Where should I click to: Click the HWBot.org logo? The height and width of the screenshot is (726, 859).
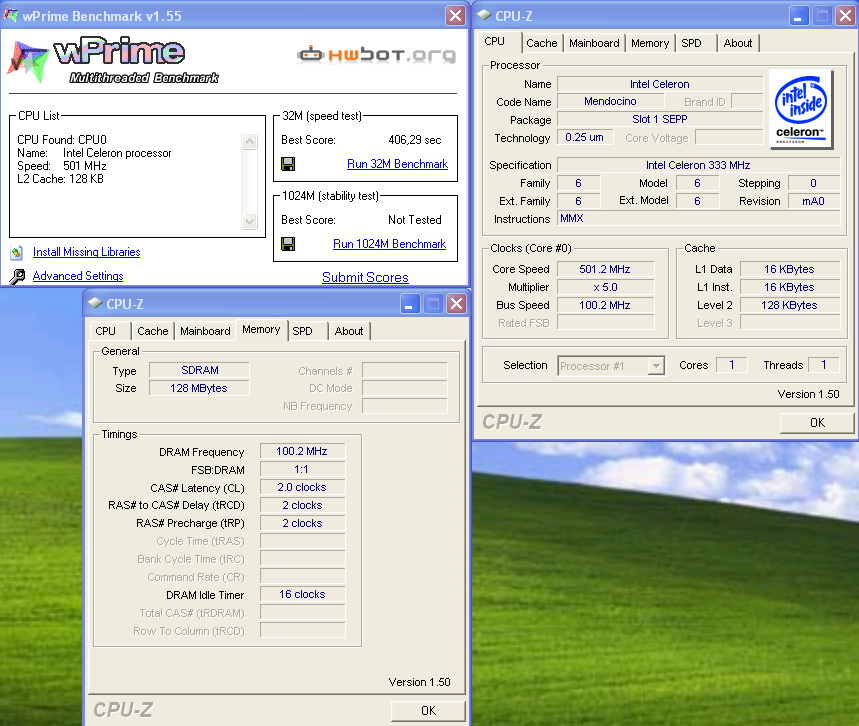coord(376,54)
